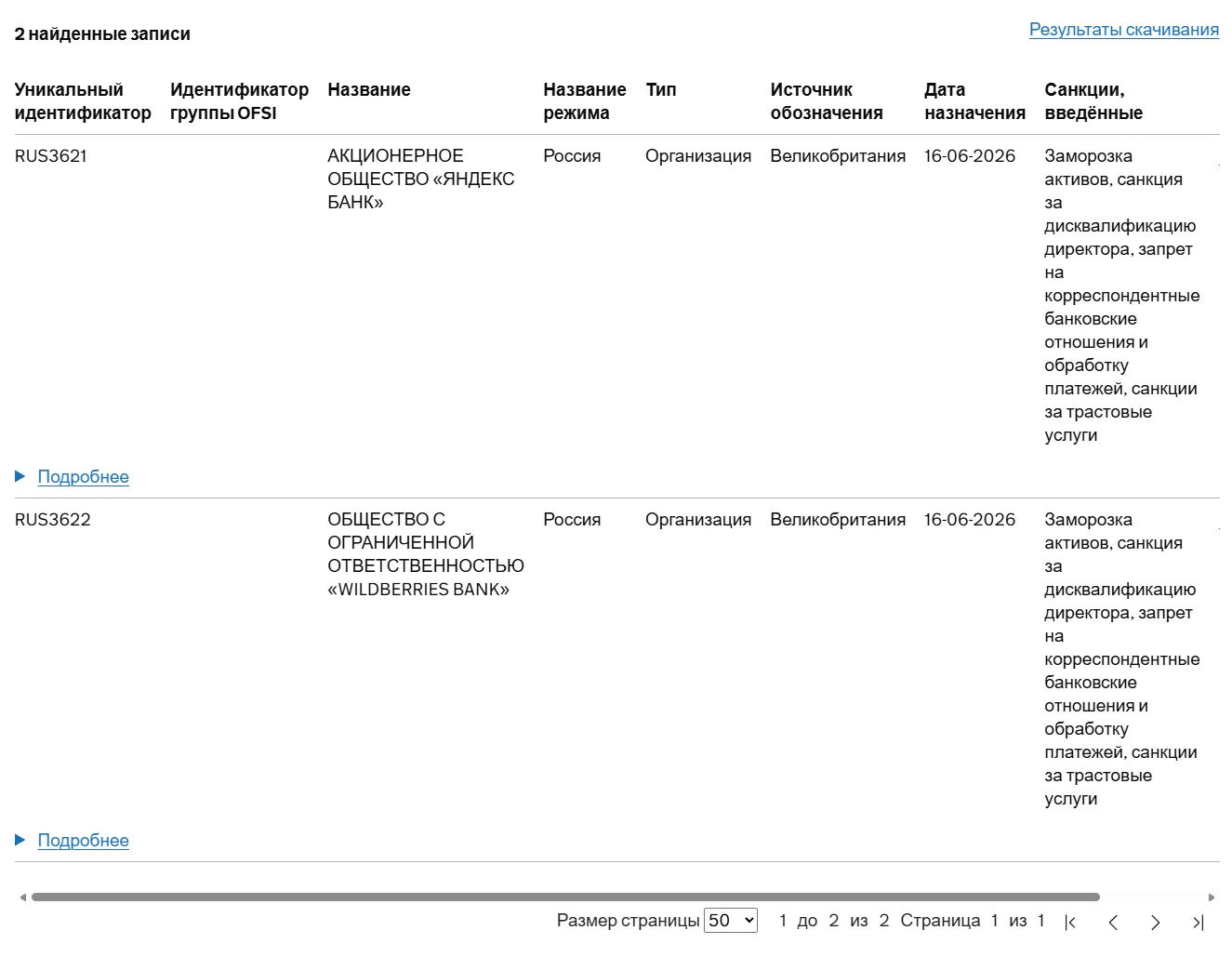Click Организация in the RUS3621 row

pyautogui.click(x=698, y=156)
